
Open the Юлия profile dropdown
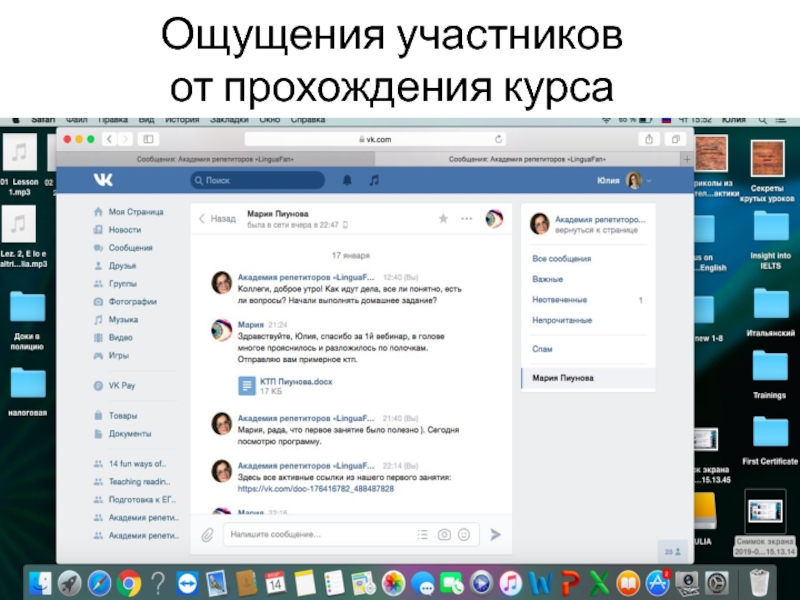pos(624,181)
